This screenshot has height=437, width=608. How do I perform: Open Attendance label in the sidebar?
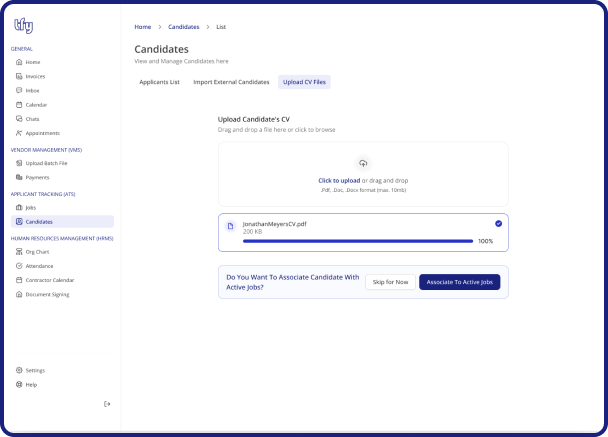[40, 266]
